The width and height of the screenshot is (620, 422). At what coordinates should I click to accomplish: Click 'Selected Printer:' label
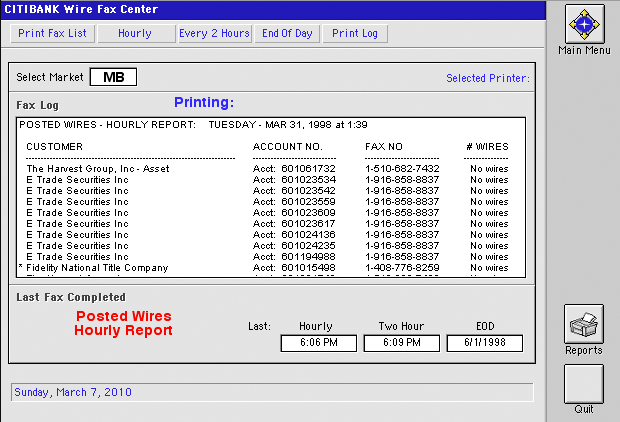click(x=488, y=78)
